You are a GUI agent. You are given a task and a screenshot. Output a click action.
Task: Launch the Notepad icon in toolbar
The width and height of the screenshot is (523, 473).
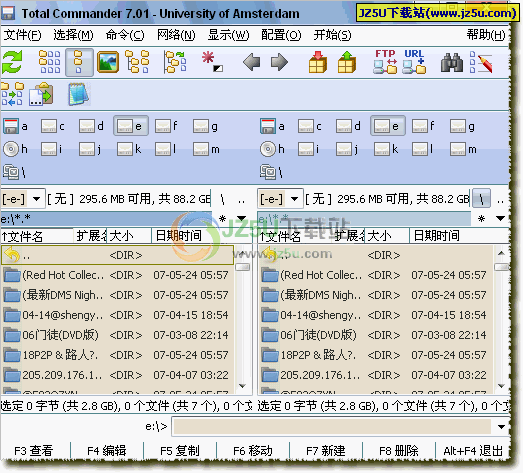point(79,94)
